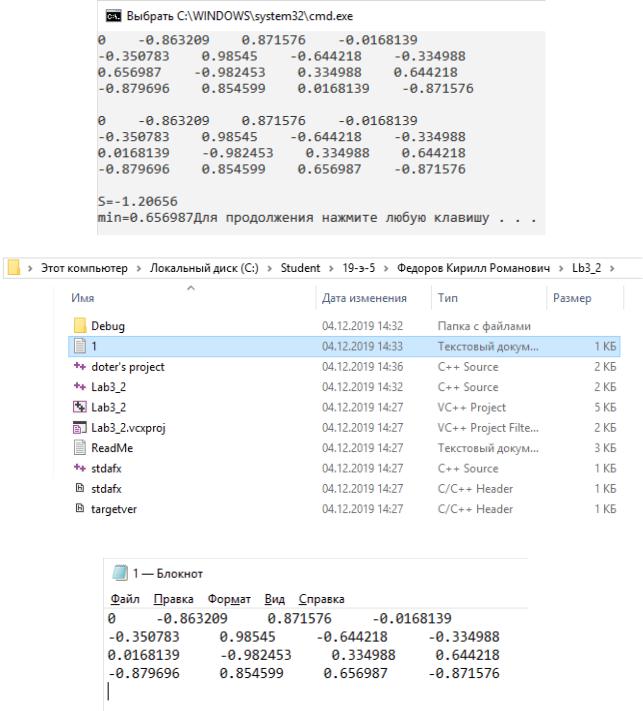Navigate to Student folder breadcrumb
Screen dimensions: 643x711
point(300,268)
